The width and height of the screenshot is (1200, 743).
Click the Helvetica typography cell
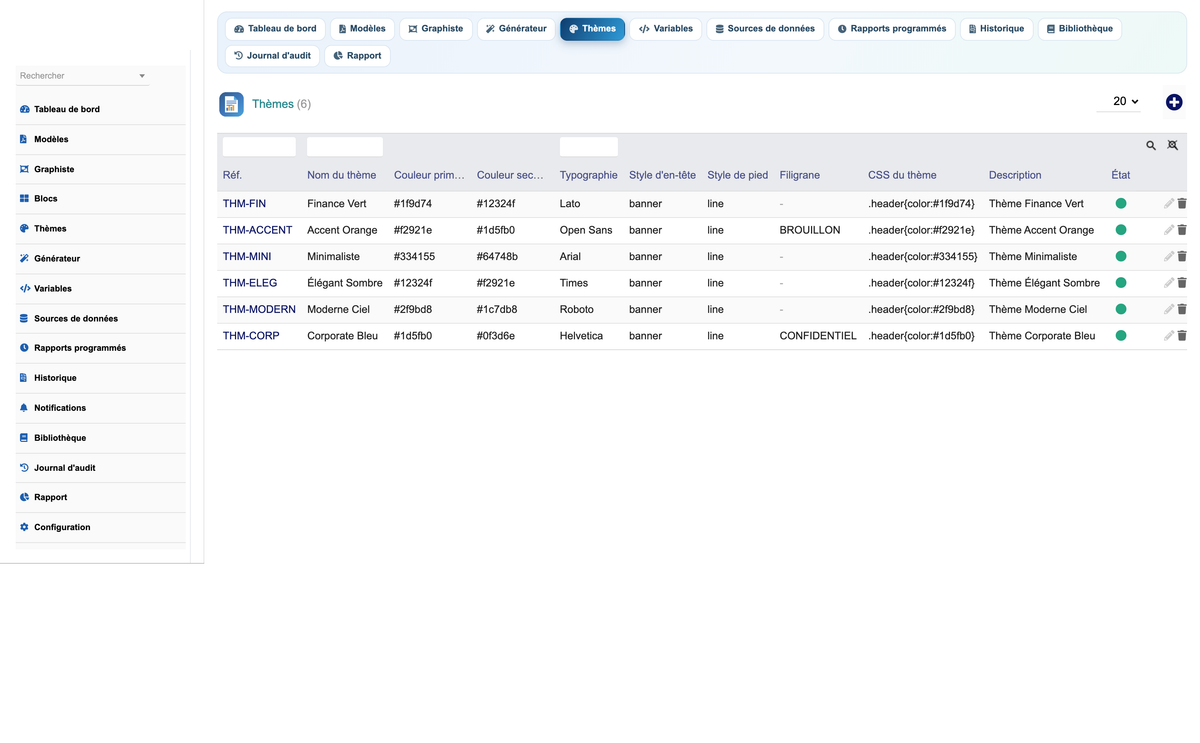coord(581,336)
